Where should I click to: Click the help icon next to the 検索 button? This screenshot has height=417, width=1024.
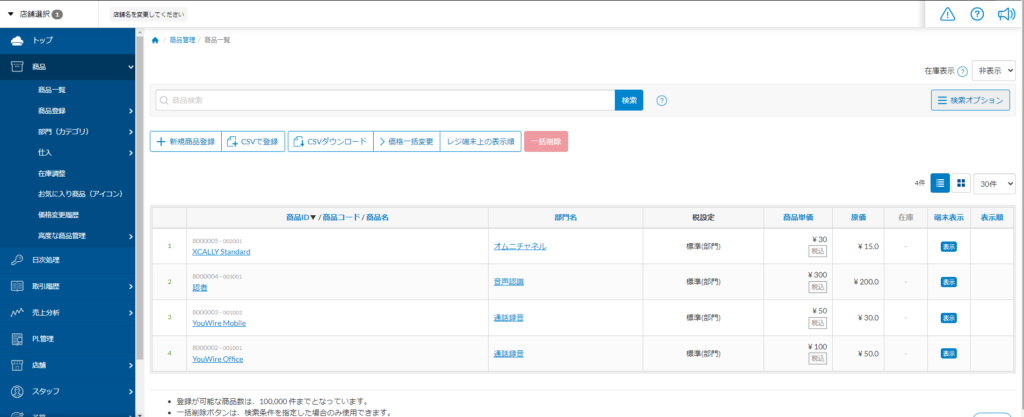point(662,100)
